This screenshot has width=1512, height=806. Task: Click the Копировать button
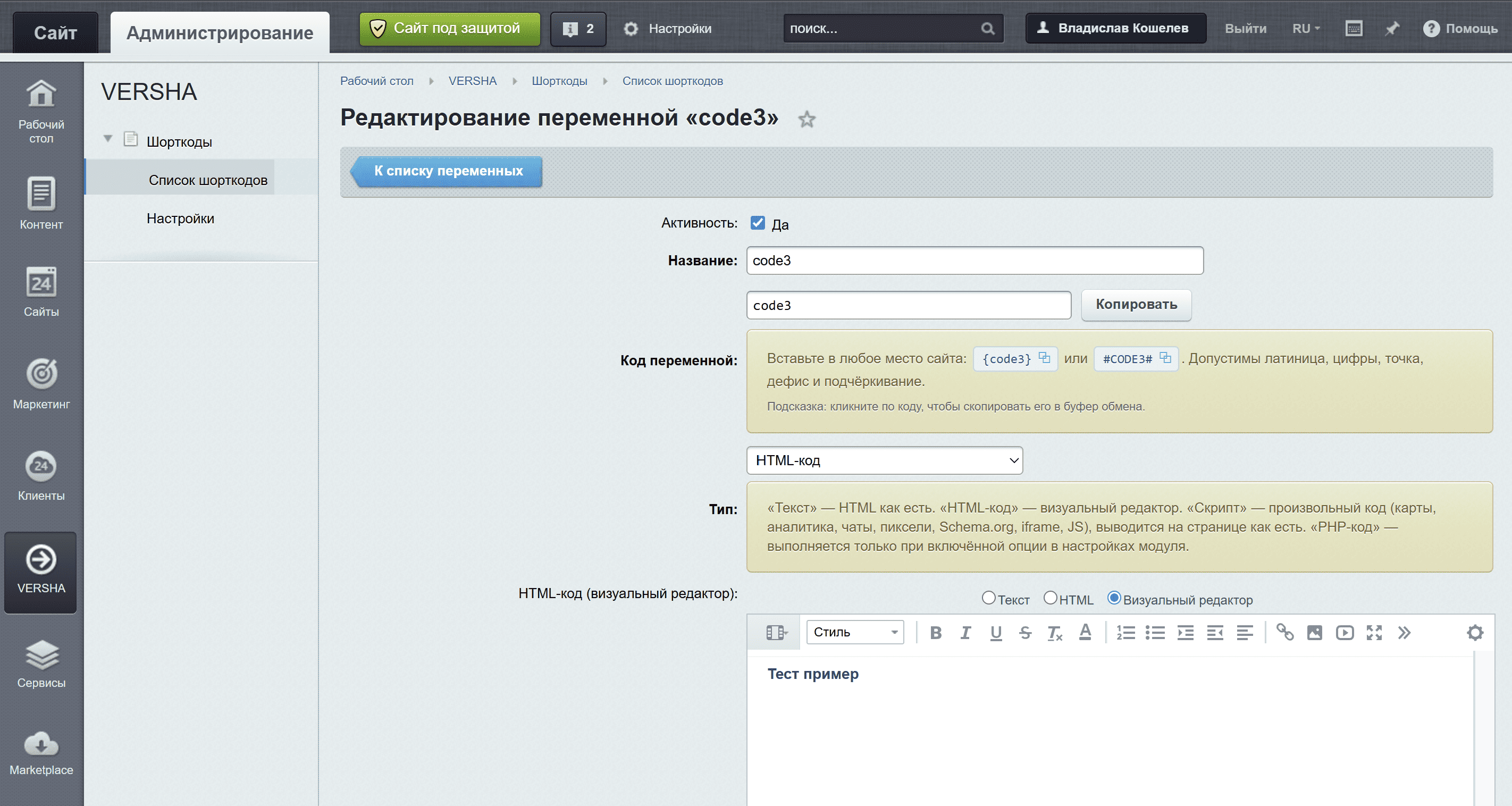pos(1136,305)
